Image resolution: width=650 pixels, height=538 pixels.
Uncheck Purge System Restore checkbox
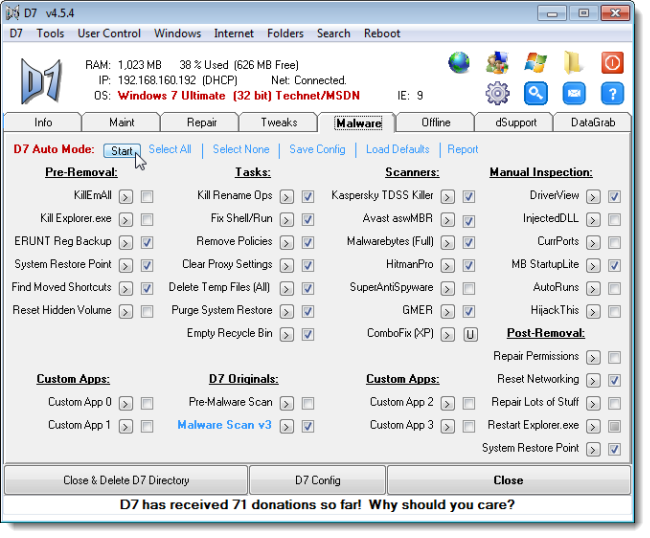(308, 311)
